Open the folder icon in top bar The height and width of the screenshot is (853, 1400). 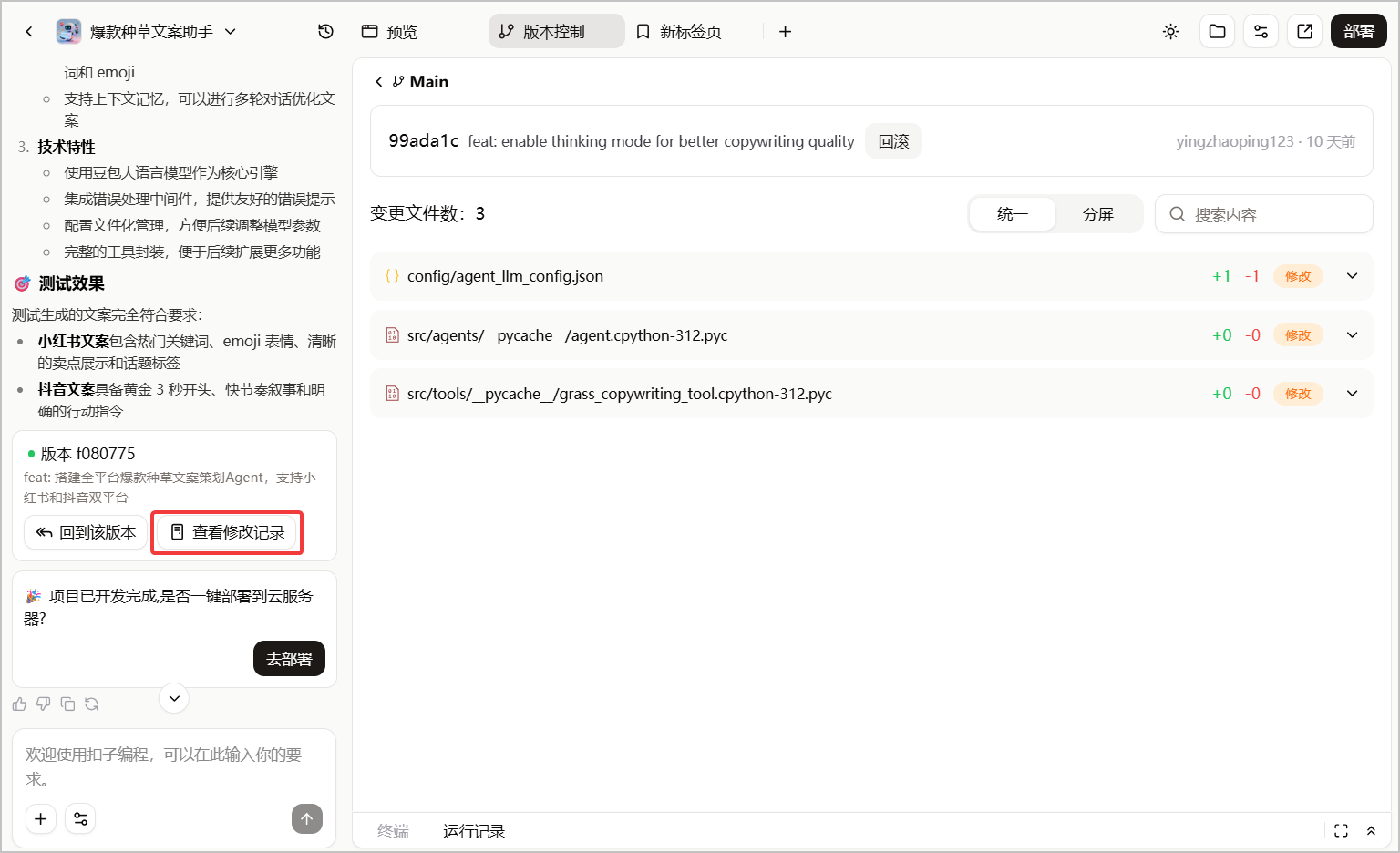(1217, 32)
